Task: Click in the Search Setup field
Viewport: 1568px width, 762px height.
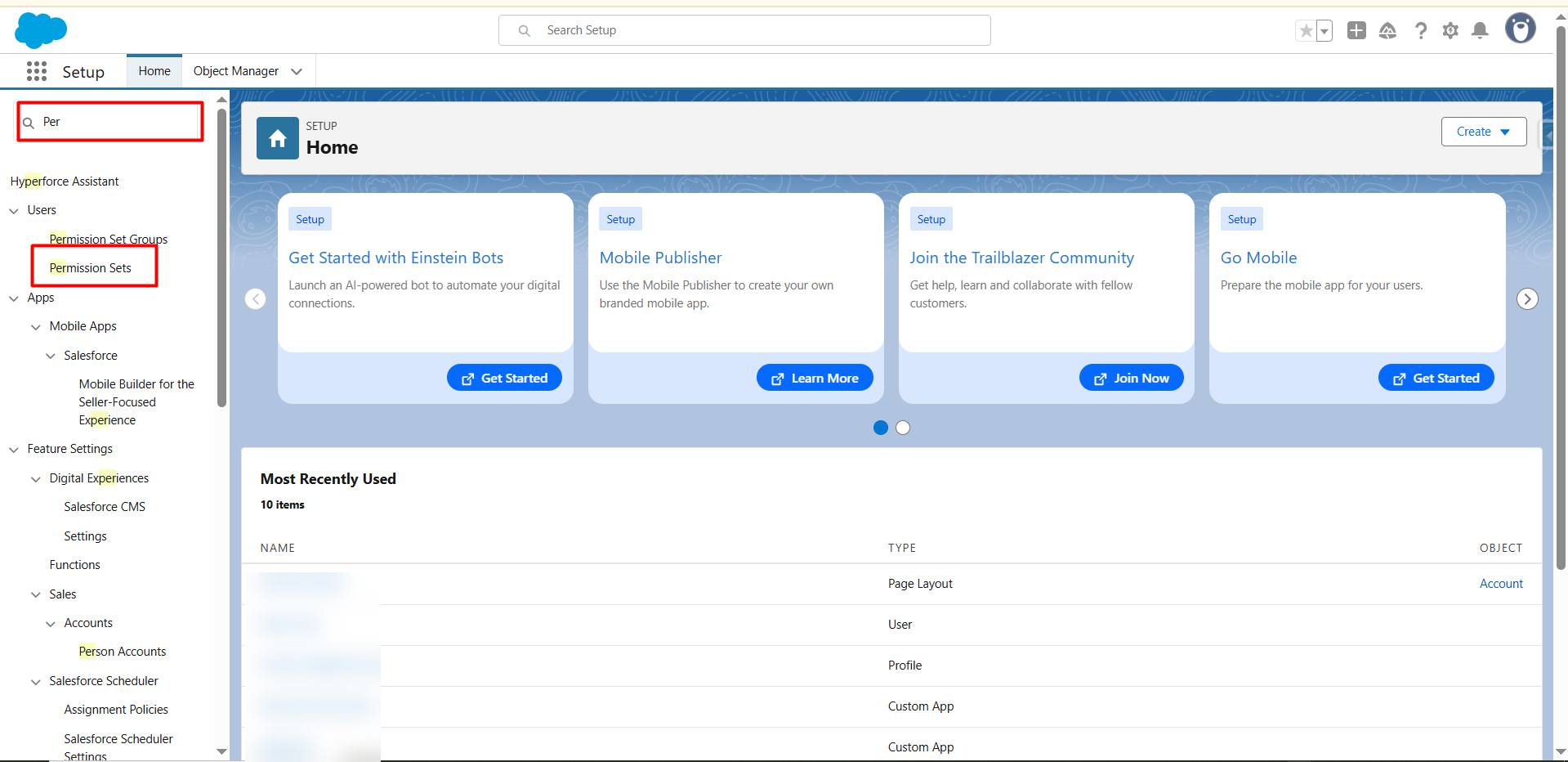Action: 744,30
